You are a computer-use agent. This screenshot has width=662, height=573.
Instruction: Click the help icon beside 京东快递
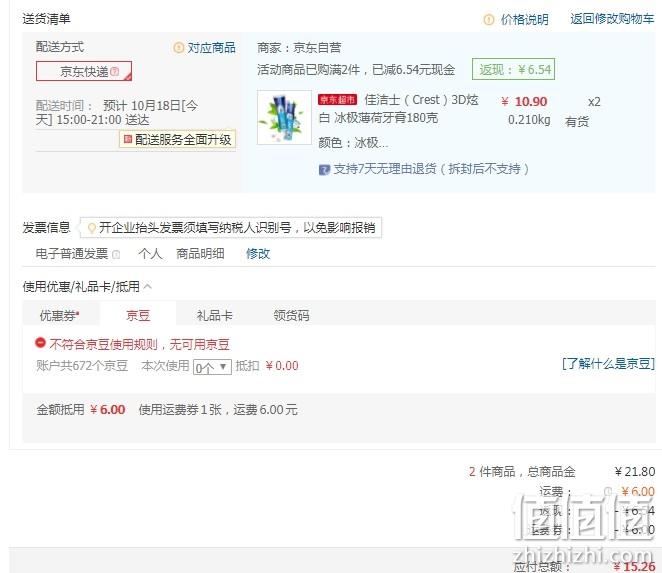pos(114,71)
